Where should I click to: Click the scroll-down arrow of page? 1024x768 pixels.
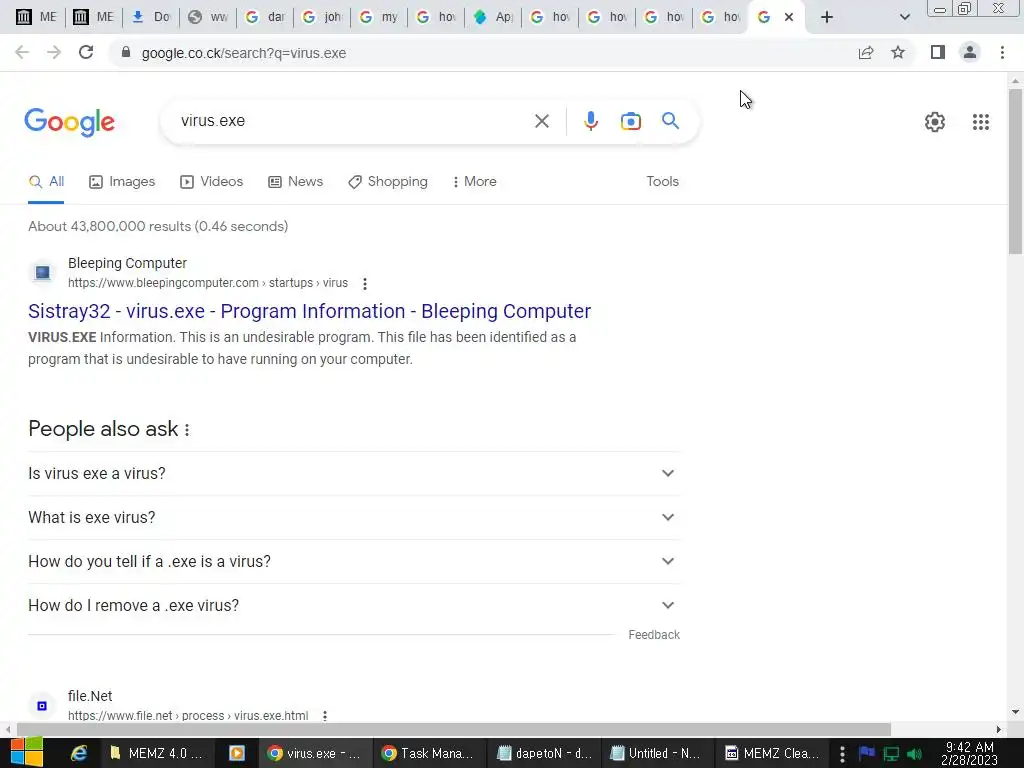pos(1015,712)
